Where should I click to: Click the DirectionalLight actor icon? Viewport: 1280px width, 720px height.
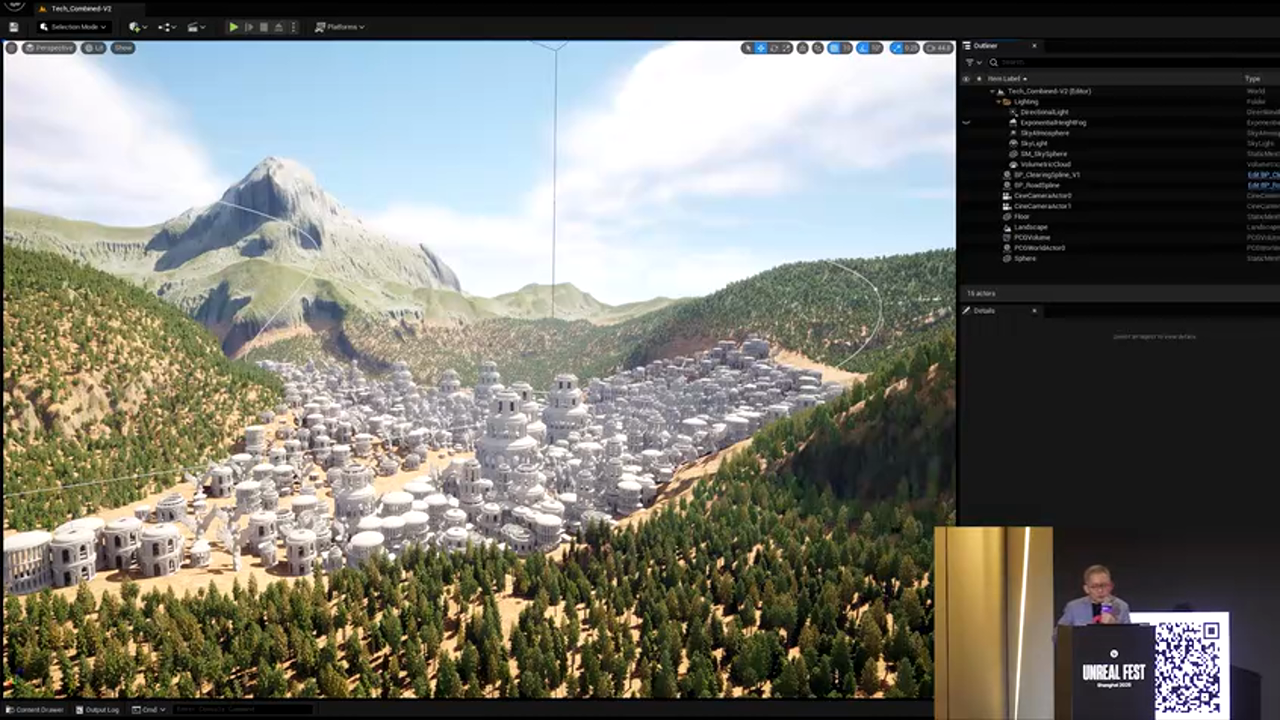pos(1014,112)
